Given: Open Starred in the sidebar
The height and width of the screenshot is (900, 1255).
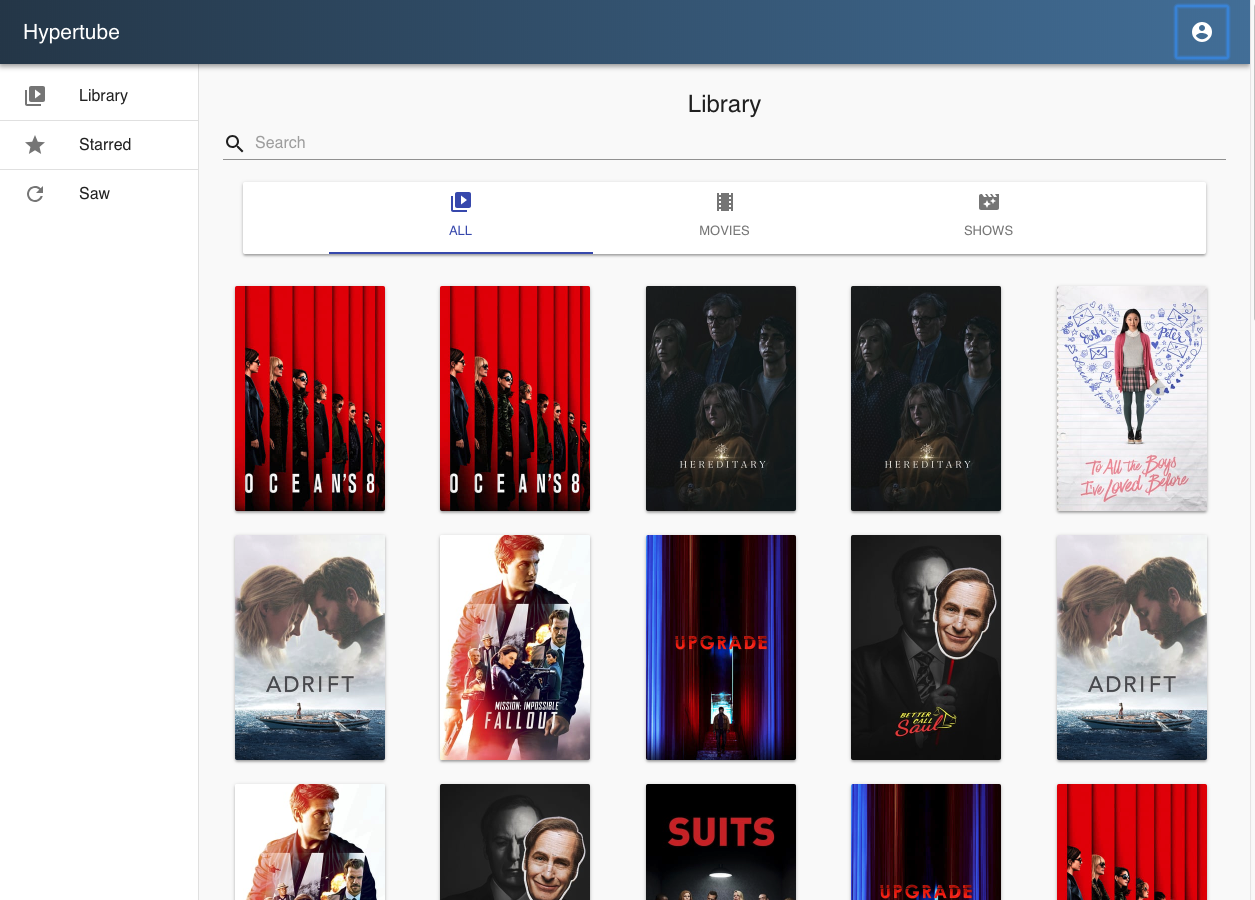Looking at the screenshot, I should [99, 145].
